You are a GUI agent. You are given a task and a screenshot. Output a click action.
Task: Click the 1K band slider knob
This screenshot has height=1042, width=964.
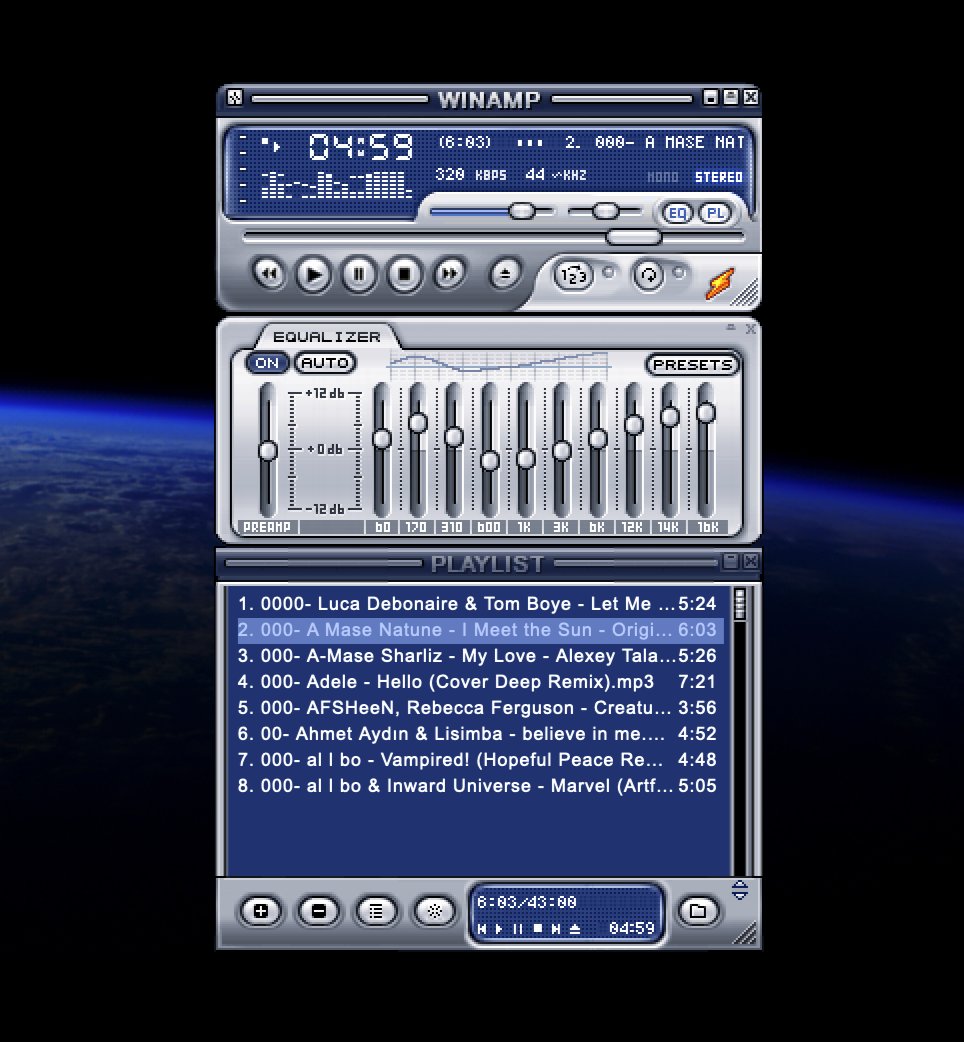click(526, 459)
